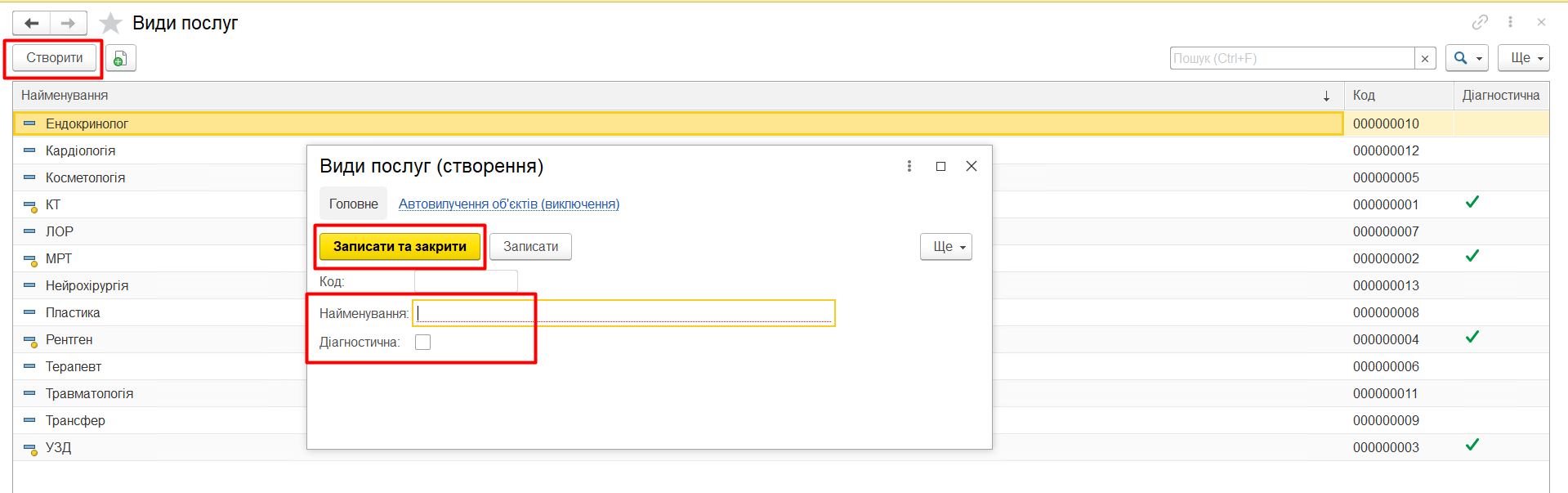Screen dimensions: 1568x493
Task: Expand the Ще menu inside dialog
Action: tap(946, 247)
